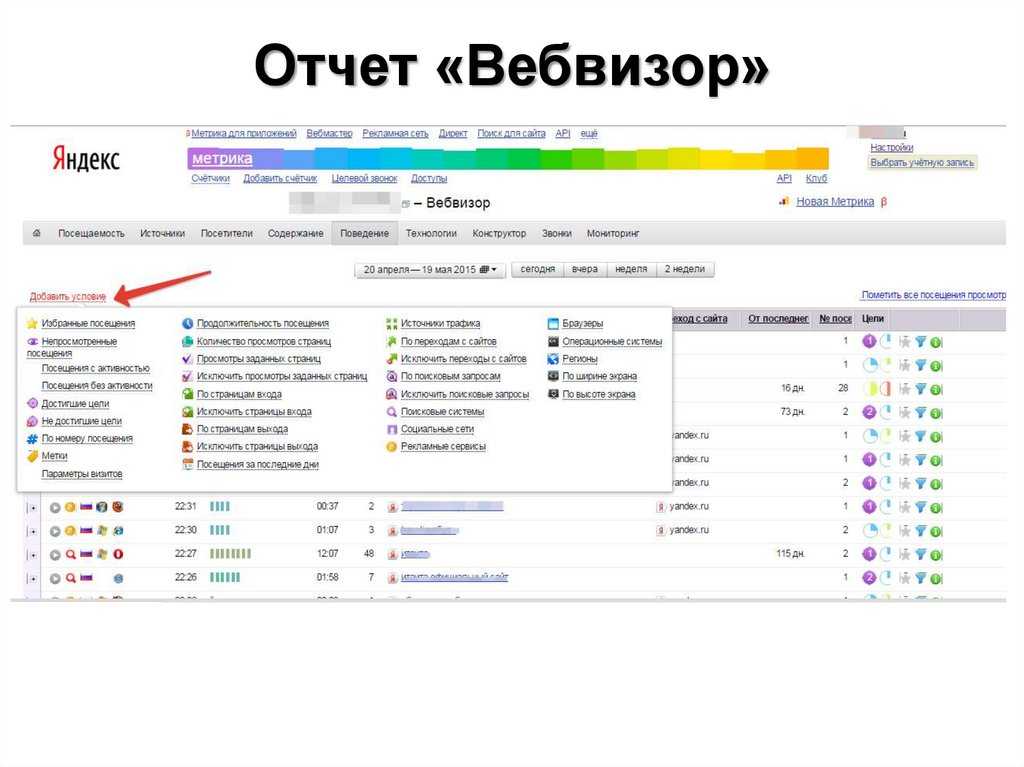Show visits for сегодня

coord(537,269)
